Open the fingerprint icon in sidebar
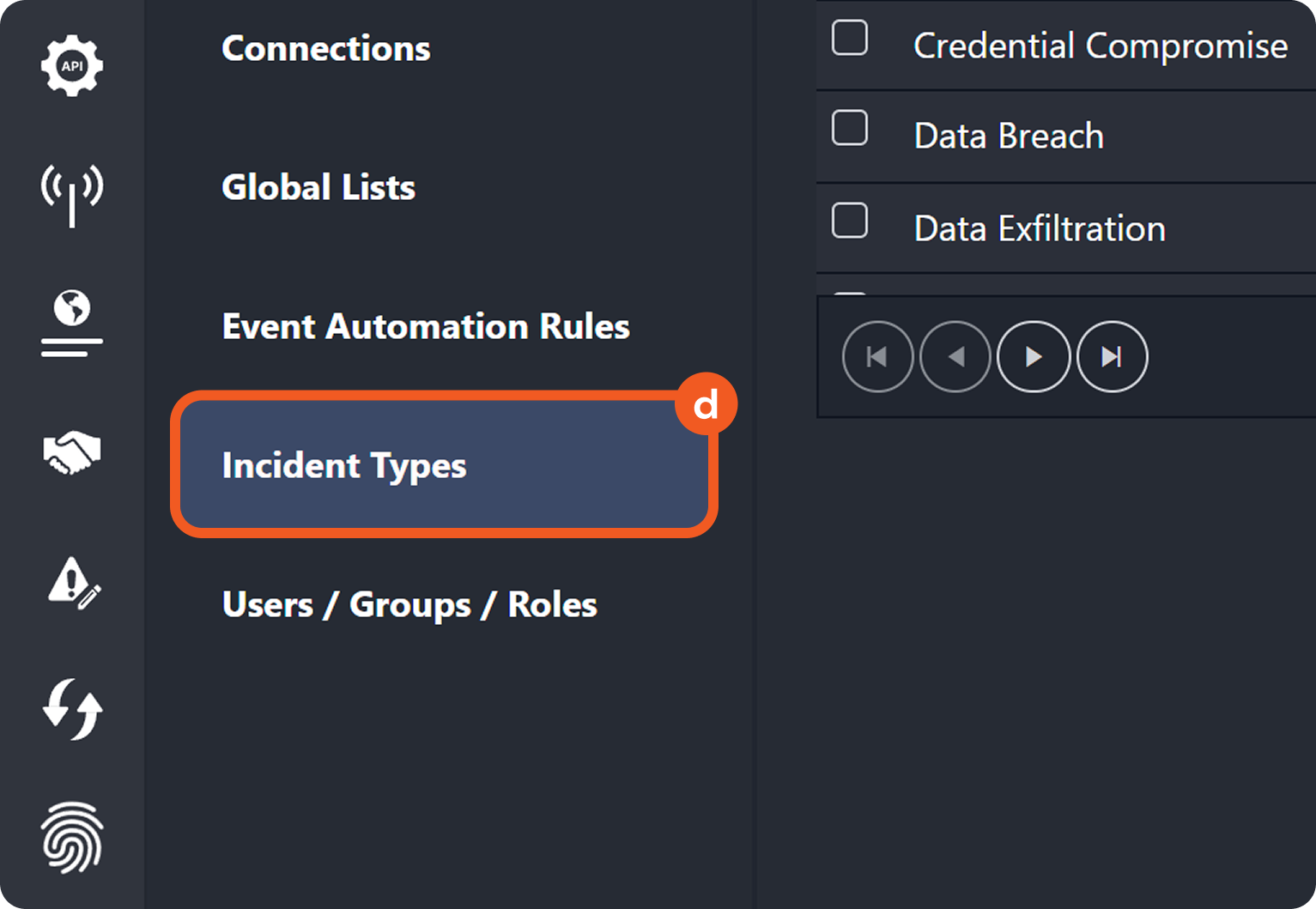Screen dimensions: 1316x909 [72, 837]
